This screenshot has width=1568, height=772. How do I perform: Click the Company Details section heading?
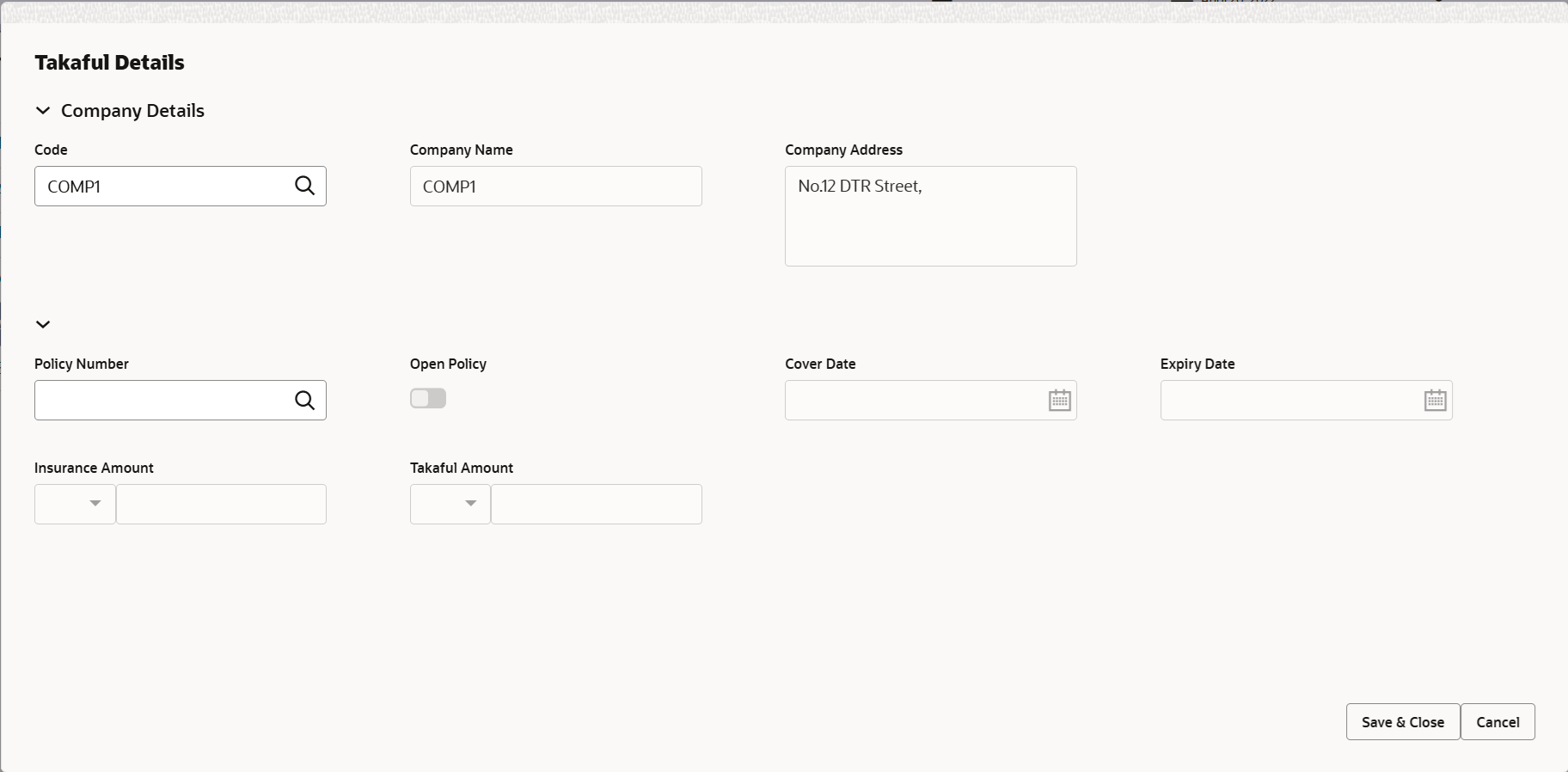pyautogui.click(x=132, y=111)
